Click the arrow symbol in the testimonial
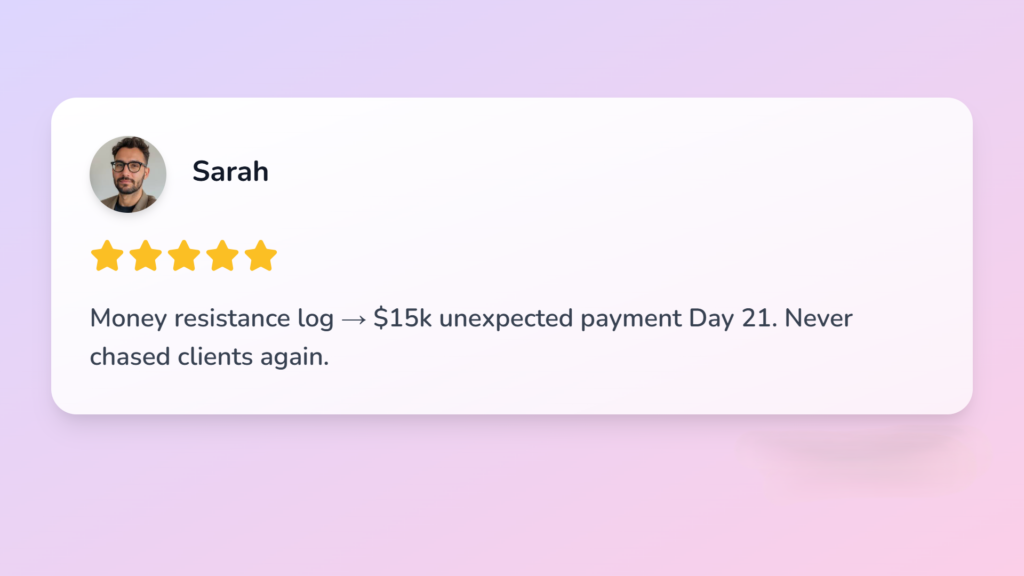The height and width of the screenshot is (576, 1024). (x=353, y=320)
